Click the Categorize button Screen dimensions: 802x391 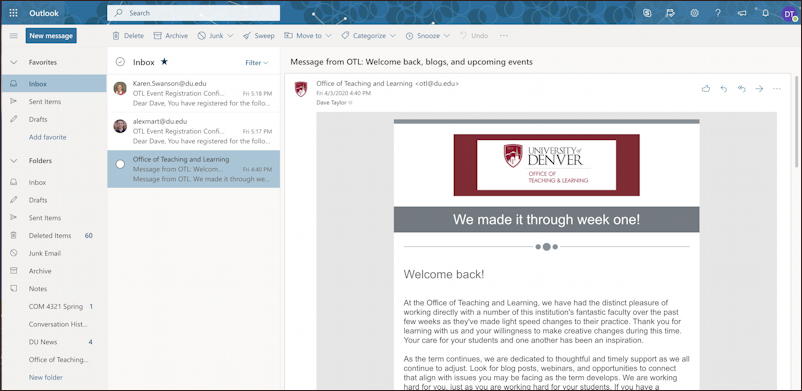click(x=364, y=36)
